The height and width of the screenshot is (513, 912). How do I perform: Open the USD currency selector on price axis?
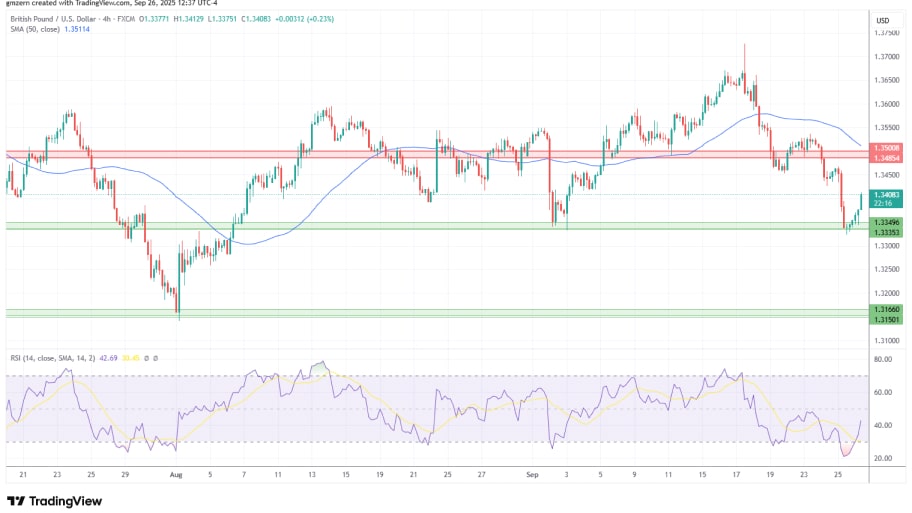(x=883, y=20)
